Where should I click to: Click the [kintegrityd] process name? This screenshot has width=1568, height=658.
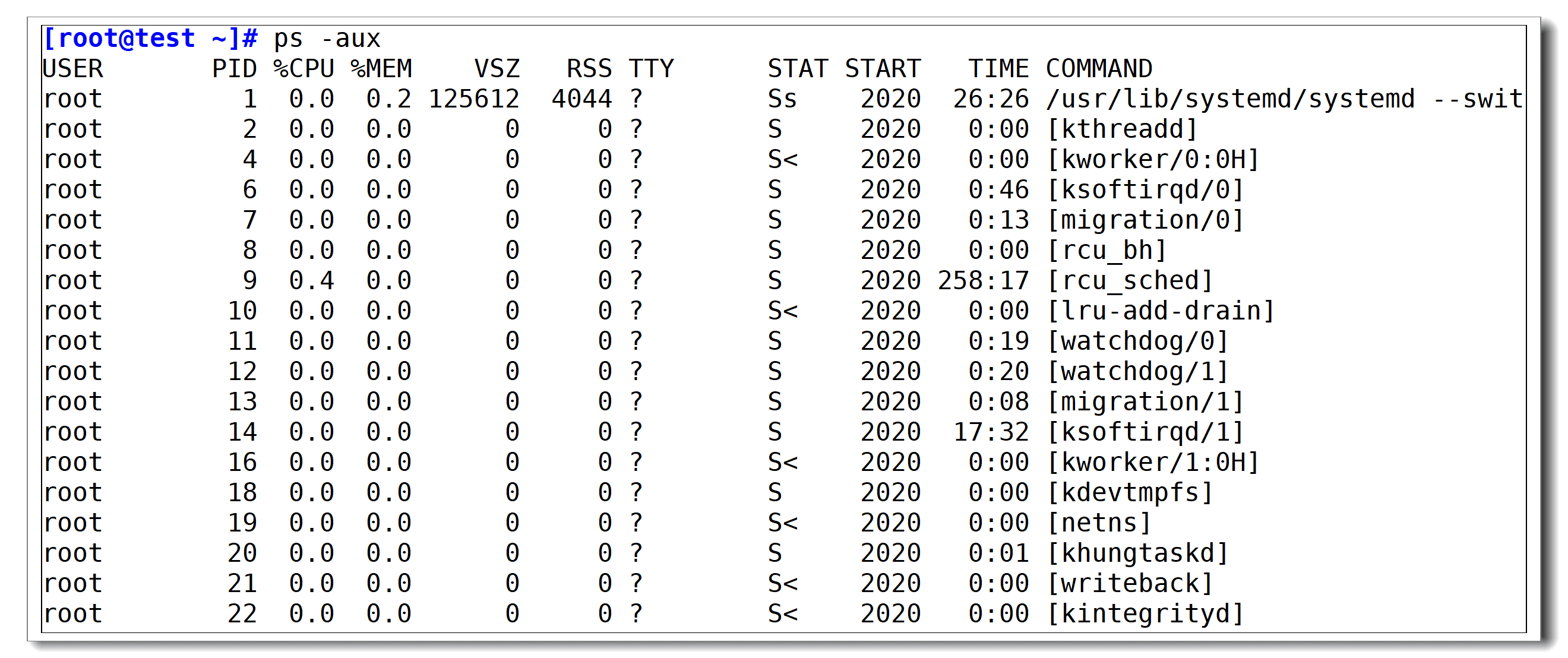coord(1145,614)
